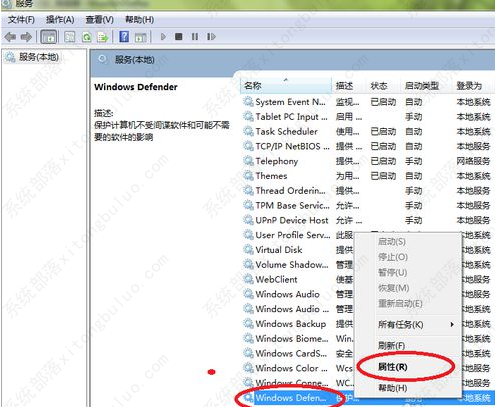The image size is (495, 407).
Task: Click the Start service play icon
Action: click(x=163, y=36)
